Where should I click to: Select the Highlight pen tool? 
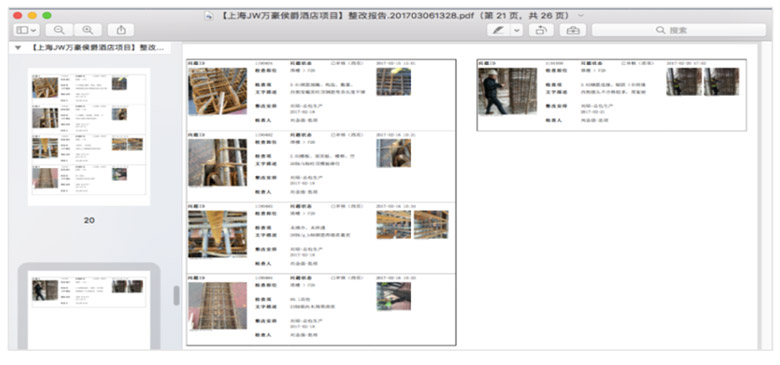pyautogui.click(x=498, y=30)
